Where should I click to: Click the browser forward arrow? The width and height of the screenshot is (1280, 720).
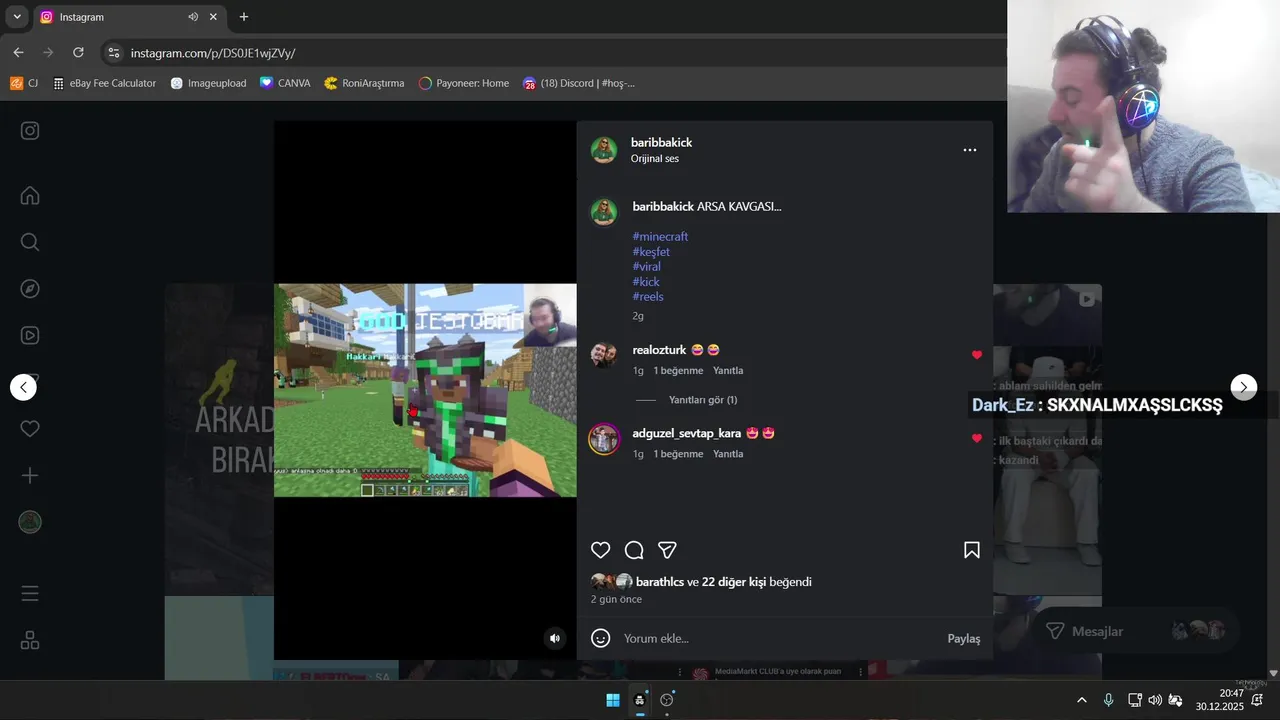(x=48, y=52)
